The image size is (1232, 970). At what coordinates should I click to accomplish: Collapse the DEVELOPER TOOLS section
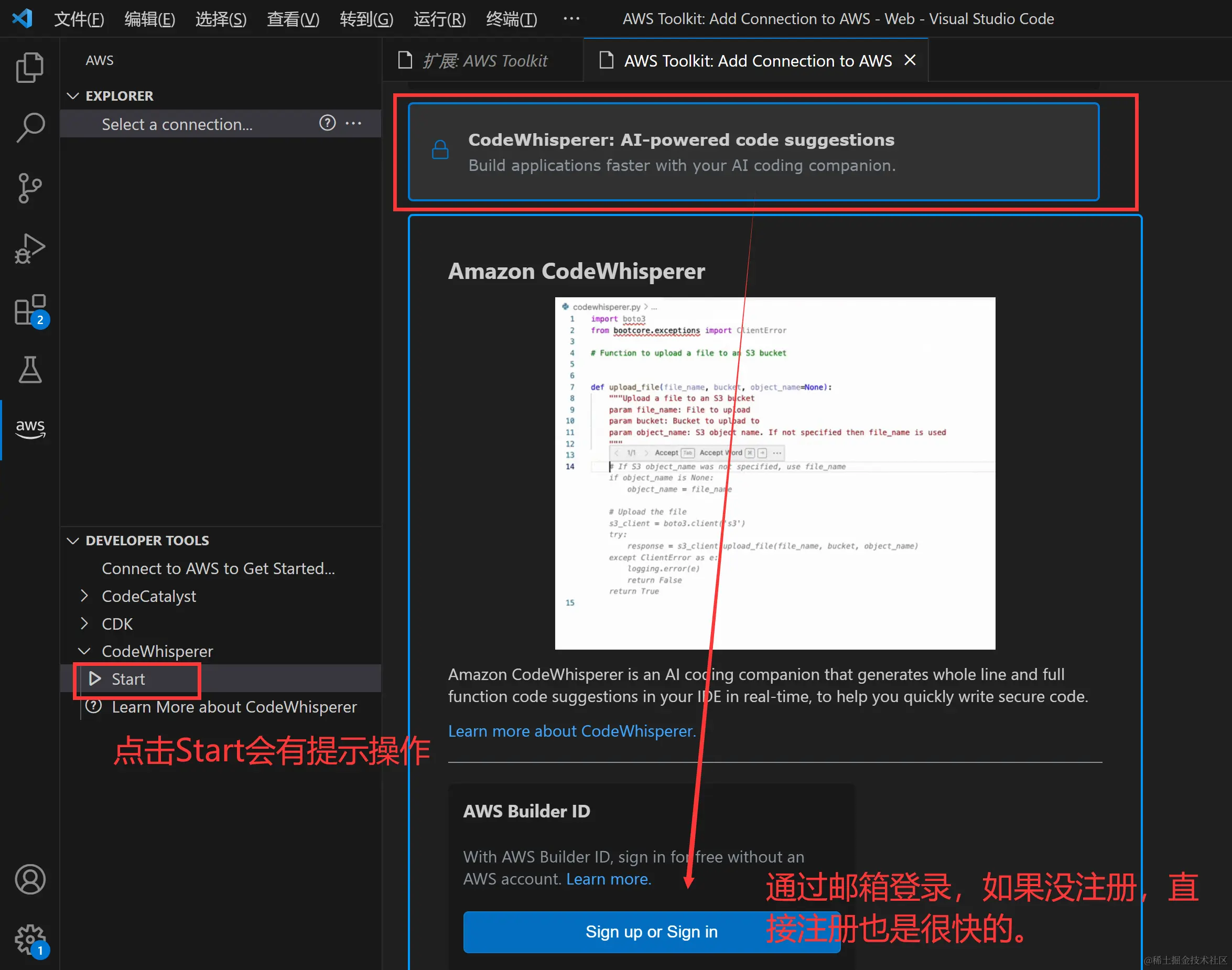pos(73,541)
